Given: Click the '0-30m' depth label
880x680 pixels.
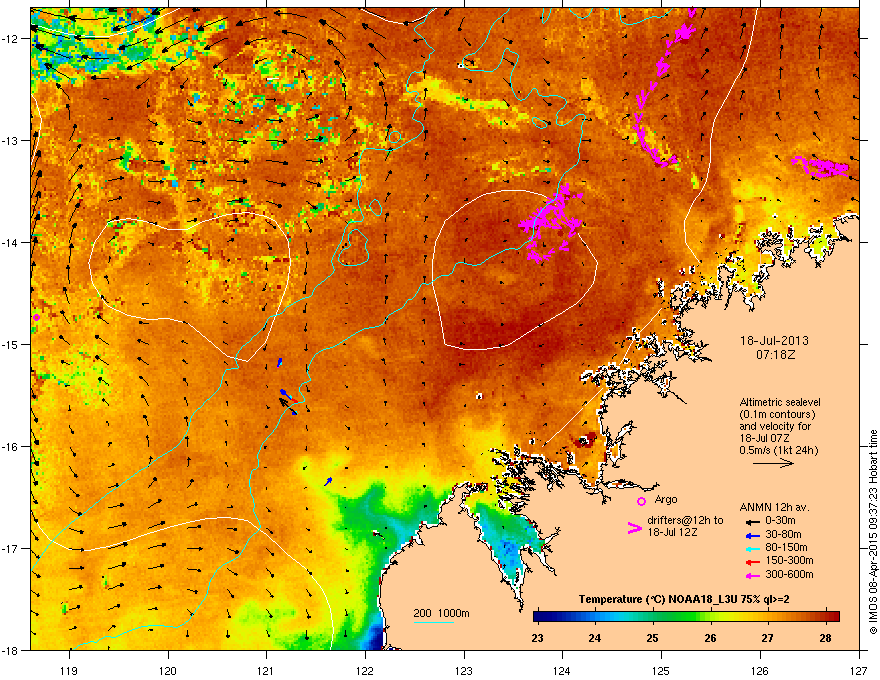Looking at the screenshot, I should (x=780, y=521).
